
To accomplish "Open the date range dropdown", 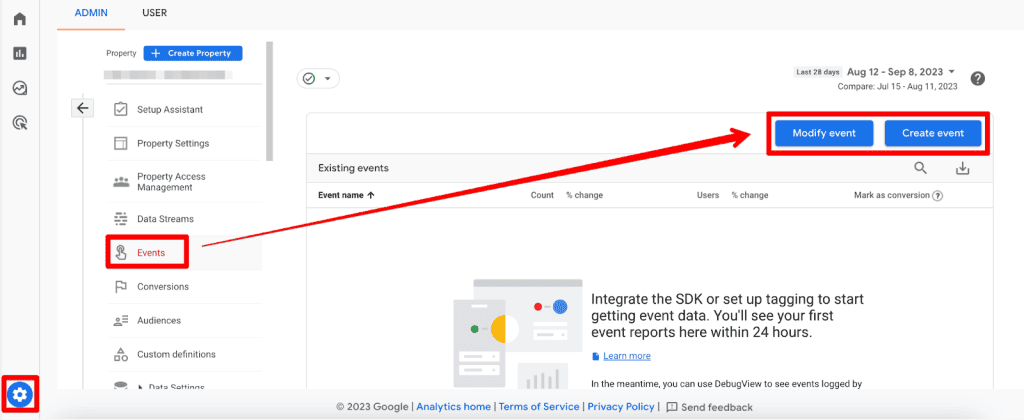I will coord(901,72).
